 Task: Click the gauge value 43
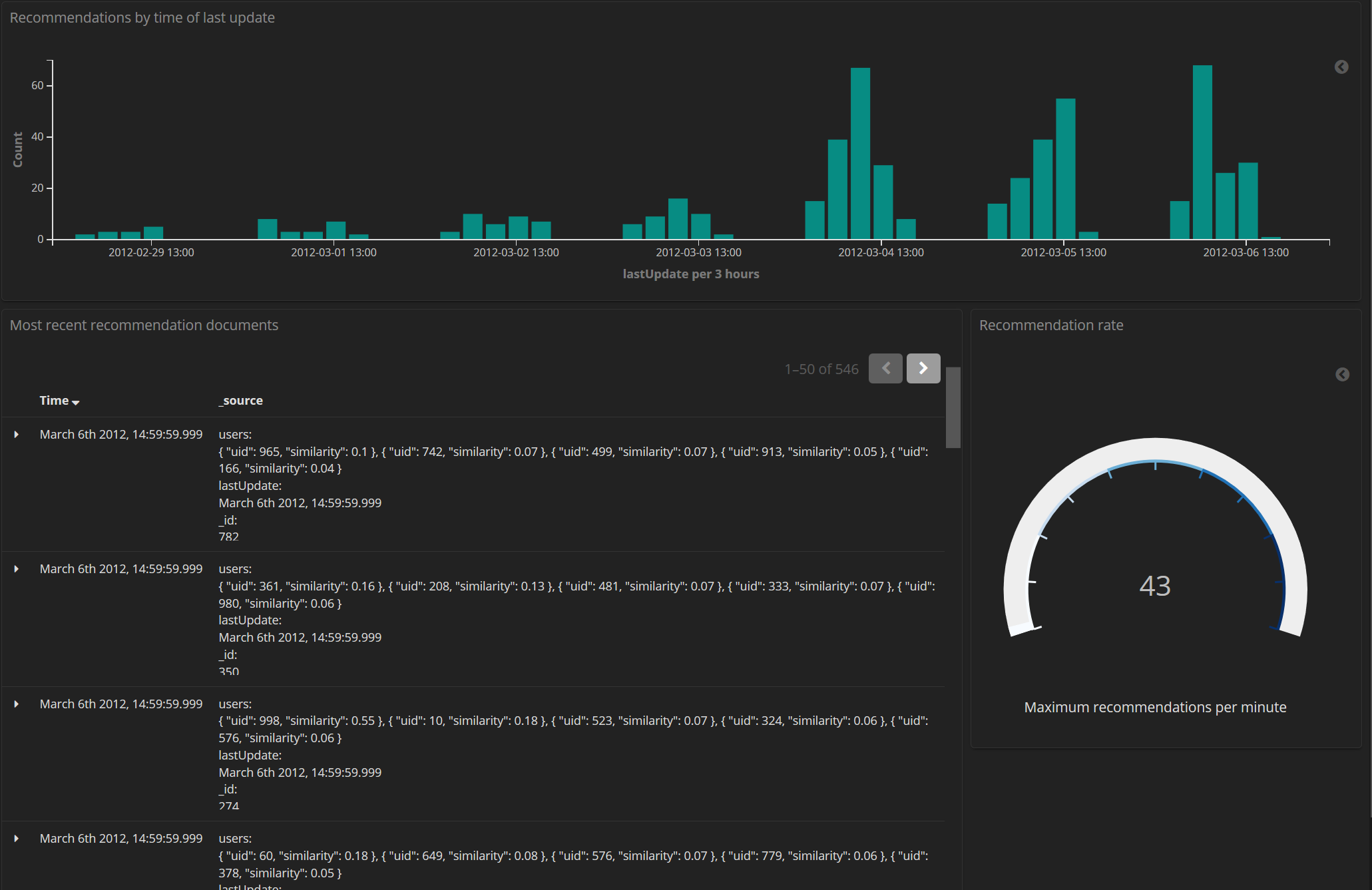pyautogui.click(x=1155, y=586)
